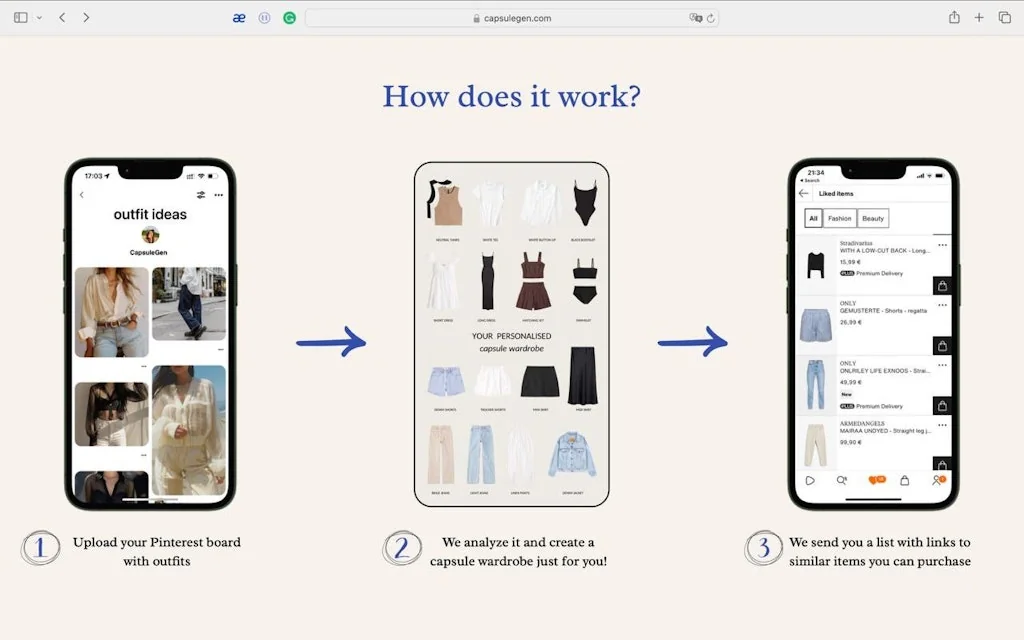Select the All filter on Liked items
This screenshot has width=1024, height=640.
tap(813, 218)
